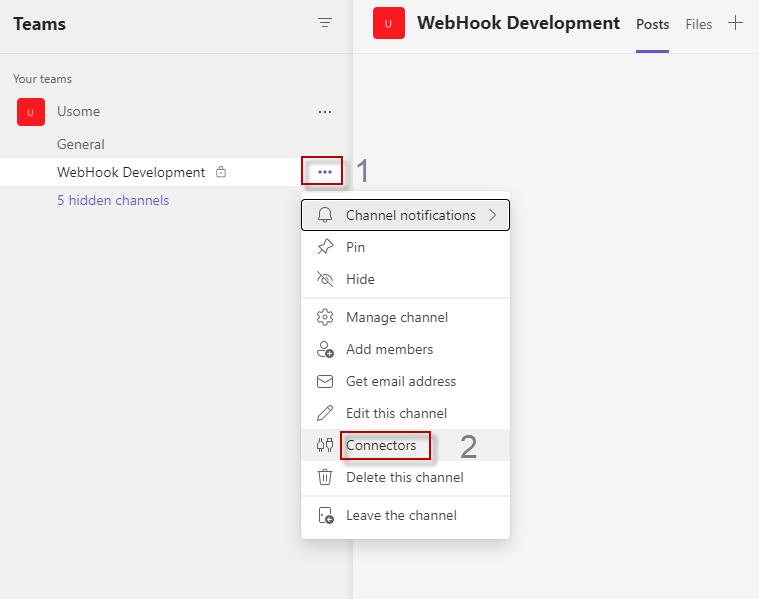Click the crossed-eye icon for Hide
The height and width of the screenshot is (599, 759).
pyautogui.click(x=325, y=279)
